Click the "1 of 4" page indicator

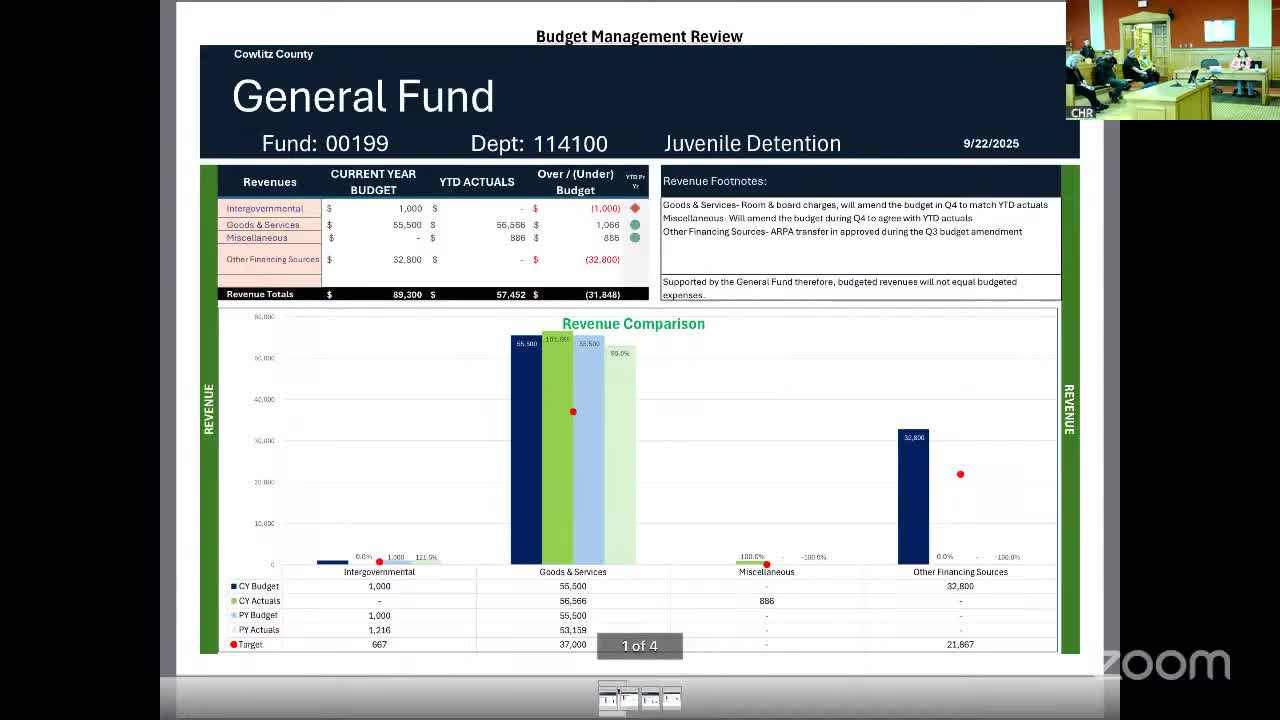tap(640, 646)
